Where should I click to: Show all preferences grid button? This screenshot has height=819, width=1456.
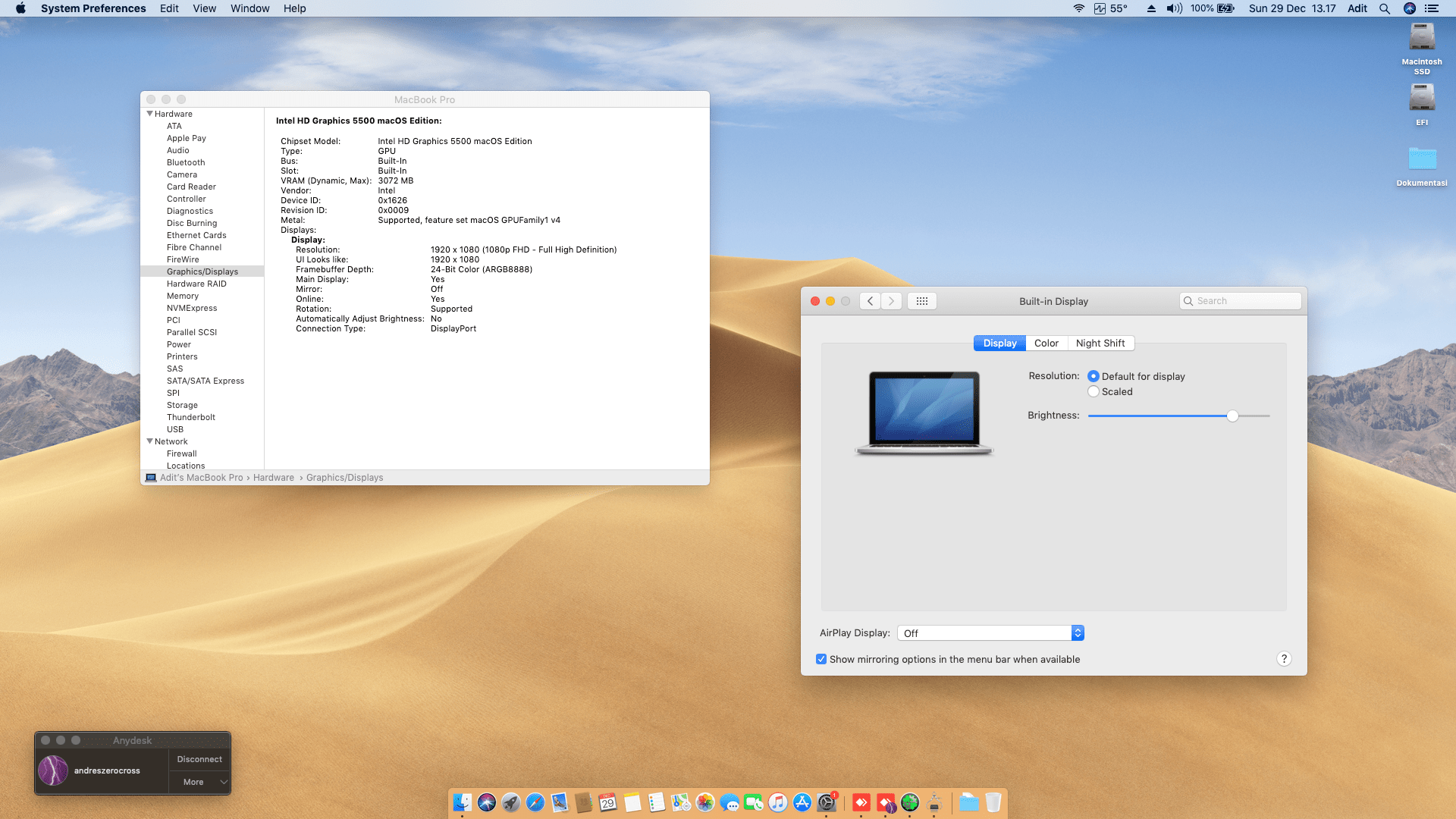(x=922, y=301)
